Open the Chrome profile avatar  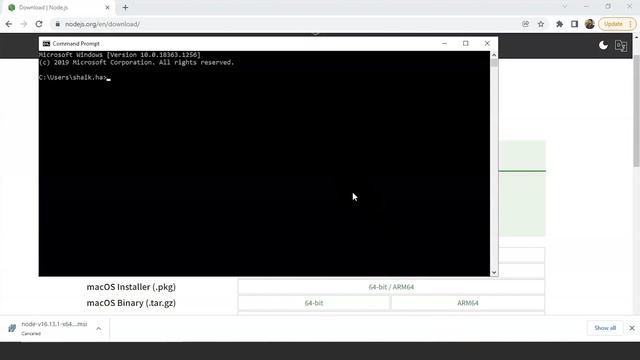click(589, 24)
